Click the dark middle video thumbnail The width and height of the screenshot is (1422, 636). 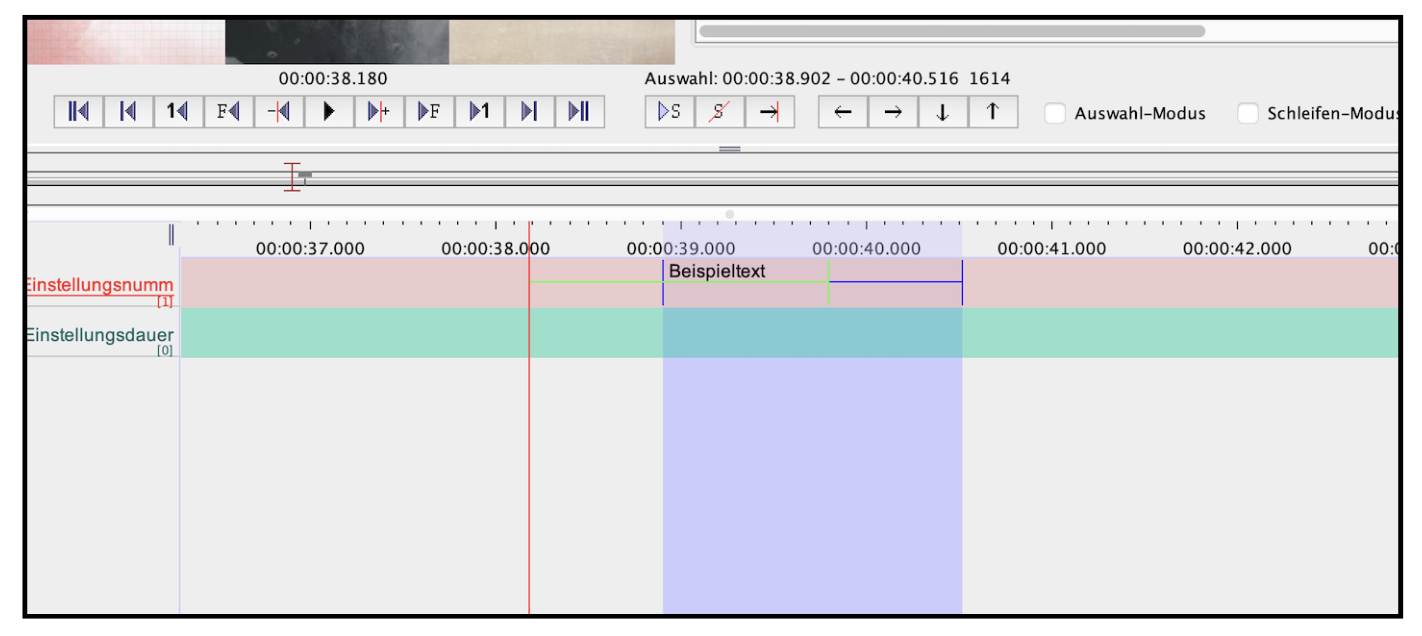coord(337,42)
